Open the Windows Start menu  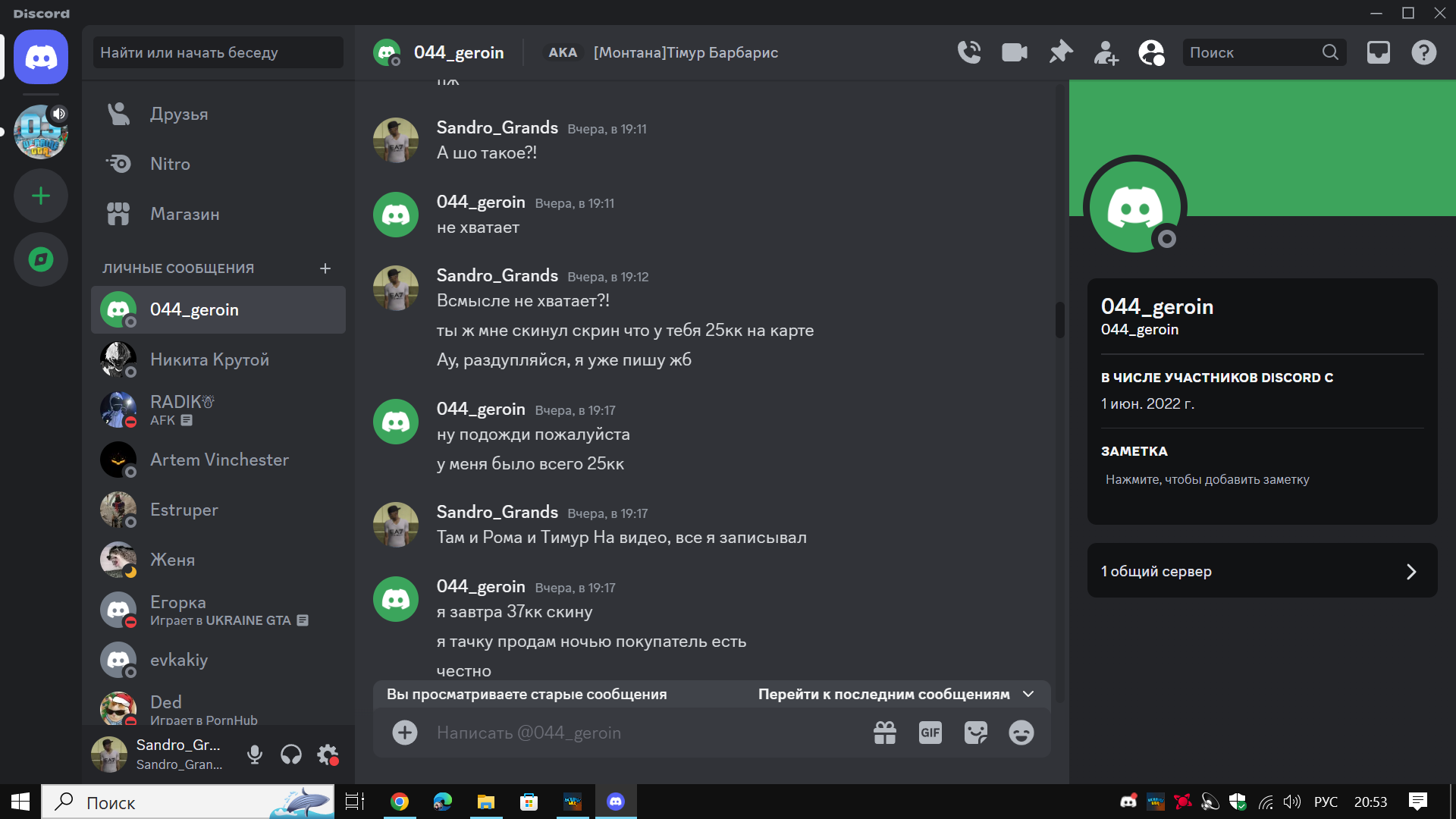(x=20, y=802)
